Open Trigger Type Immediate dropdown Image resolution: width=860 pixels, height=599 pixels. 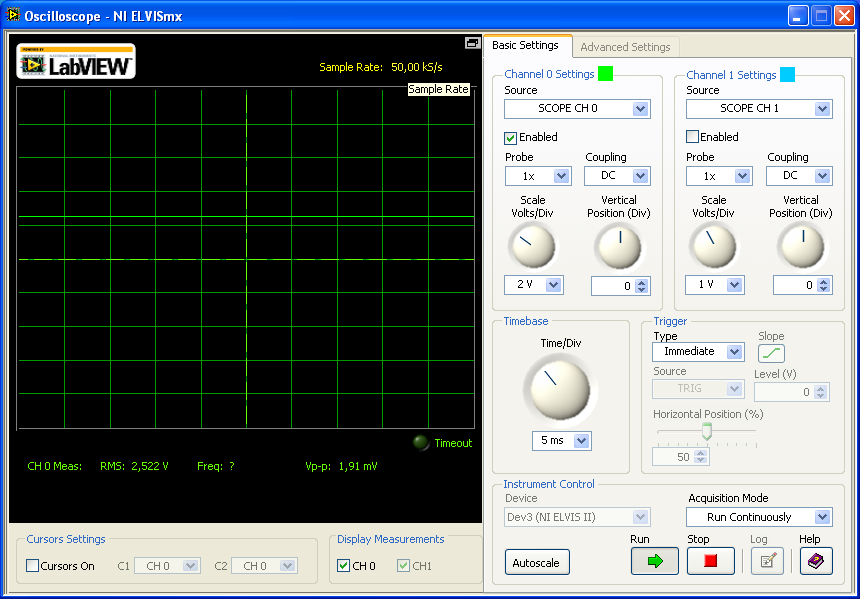pyautogui.click(x=698, y=352)
